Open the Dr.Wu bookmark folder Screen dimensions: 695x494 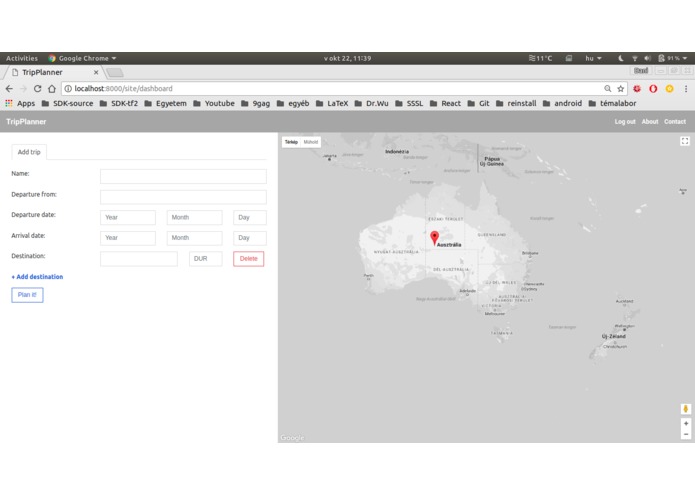tap(371, 103)
